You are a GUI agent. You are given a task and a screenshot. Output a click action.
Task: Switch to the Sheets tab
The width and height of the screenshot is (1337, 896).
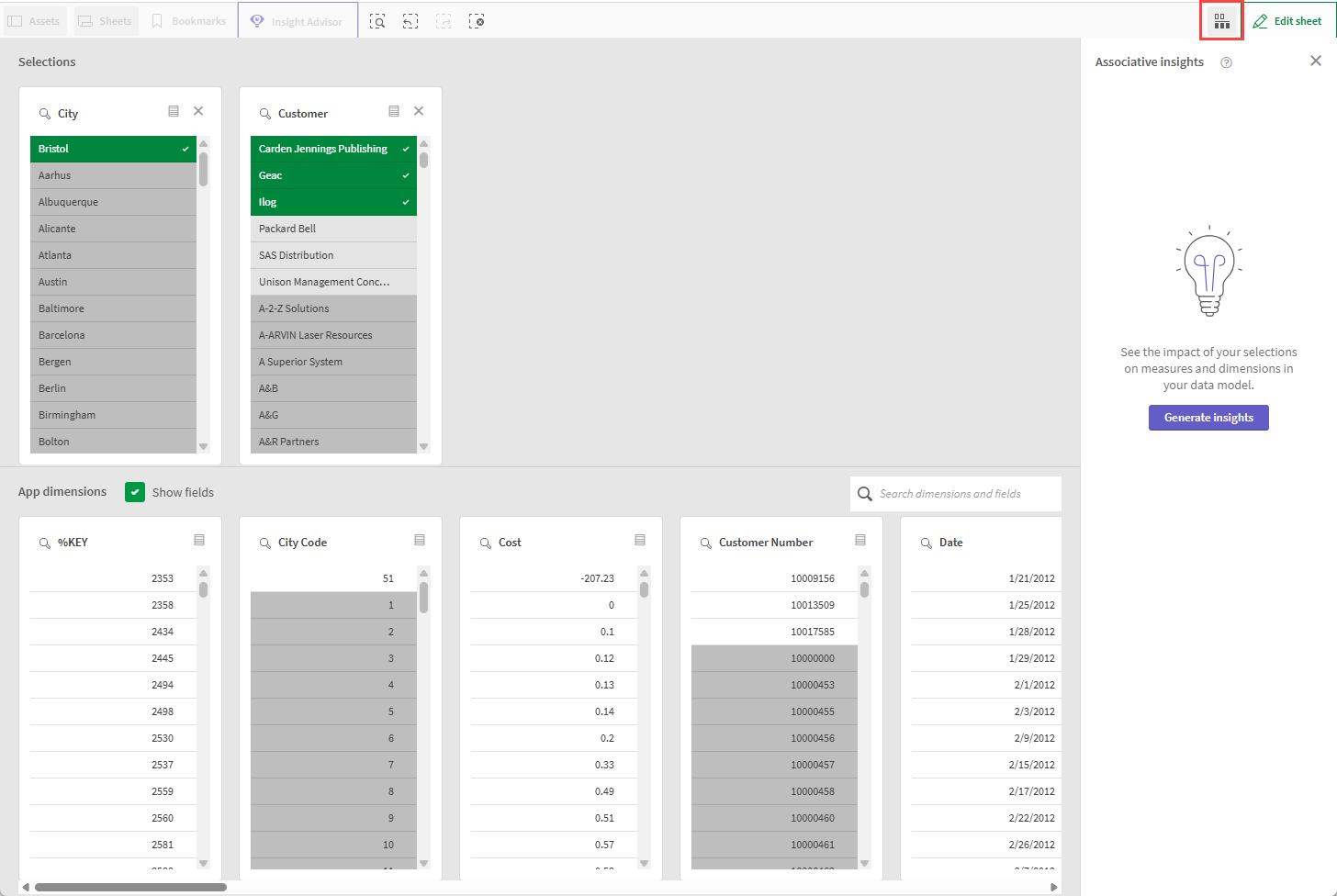coord(106,20)
